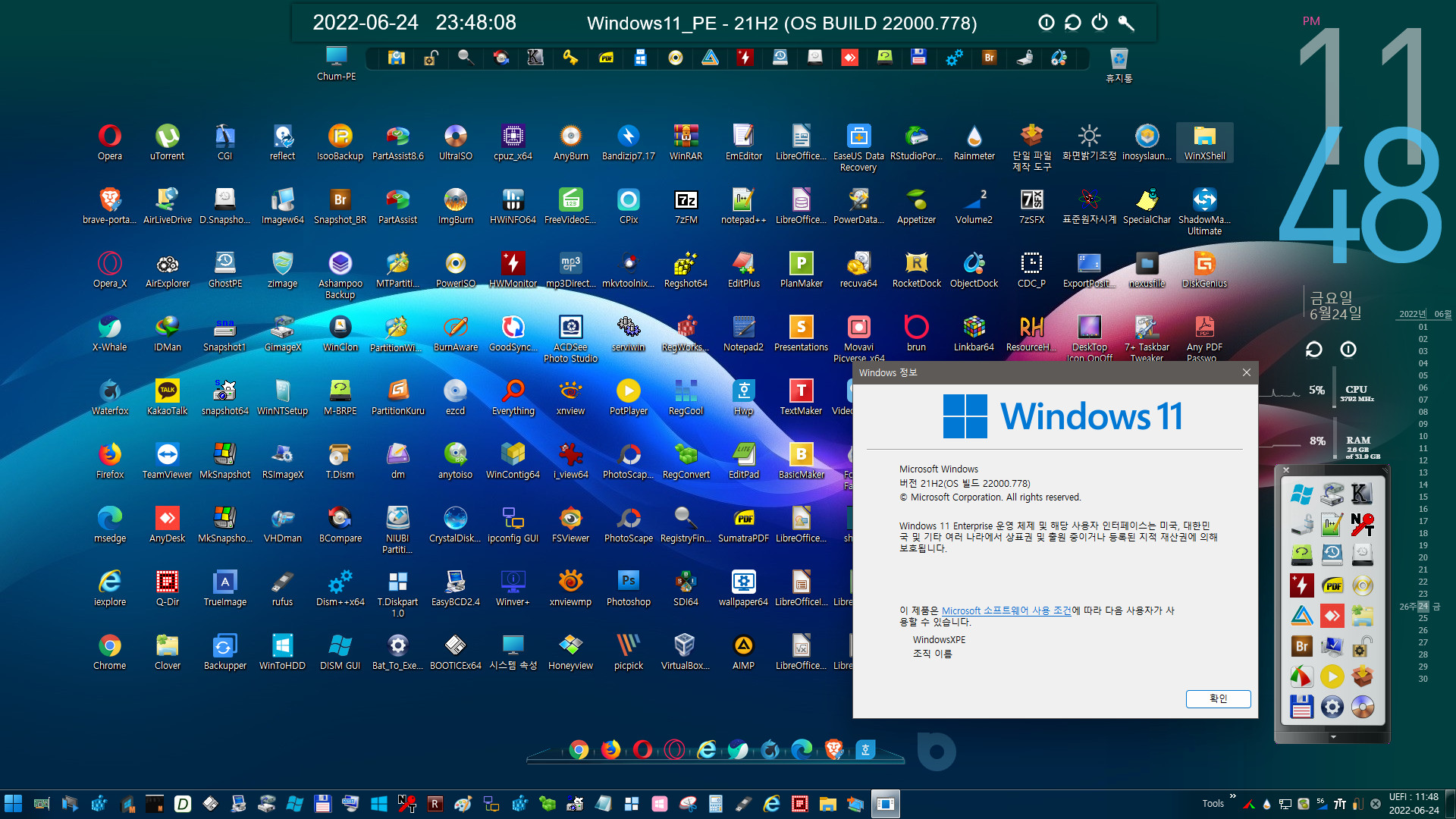Image resolution: width=1456 pixels, height=819 pixels.
Task: Click the floppy disk icon in the side launcher
Action: (x=1302, y=707)
